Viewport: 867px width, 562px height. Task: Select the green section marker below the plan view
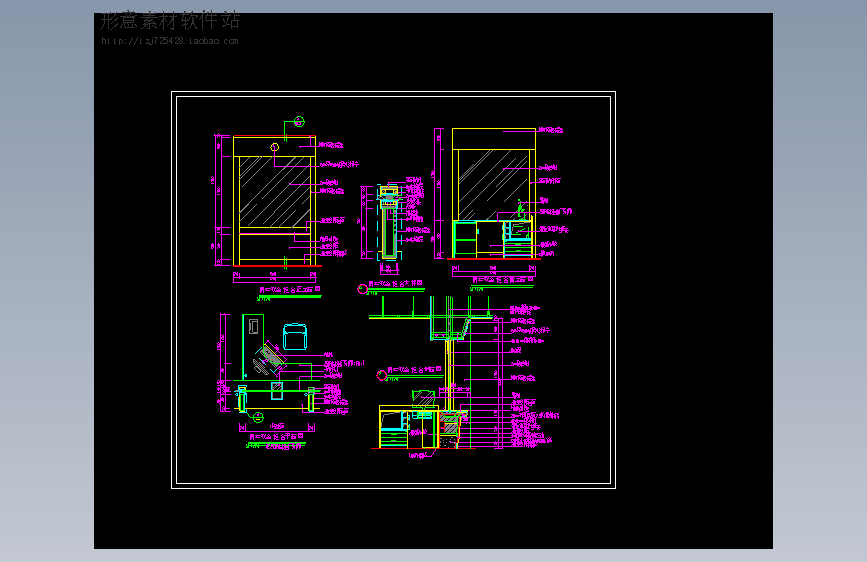pyautogui.click(x=258, y=417)
